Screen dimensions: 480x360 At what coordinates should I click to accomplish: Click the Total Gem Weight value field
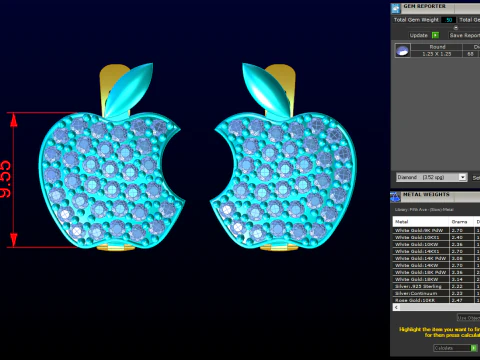point(449,20)
